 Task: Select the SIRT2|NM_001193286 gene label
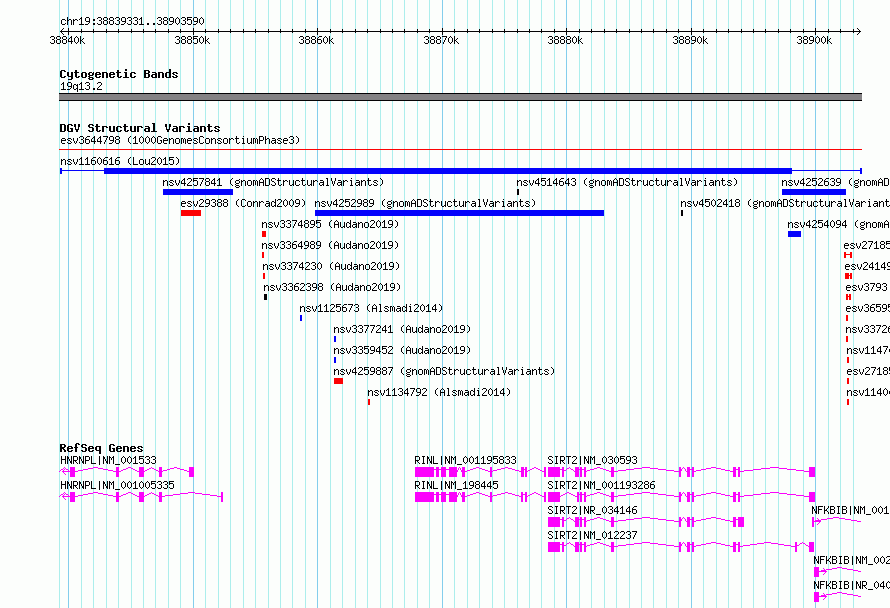(601, 485)
